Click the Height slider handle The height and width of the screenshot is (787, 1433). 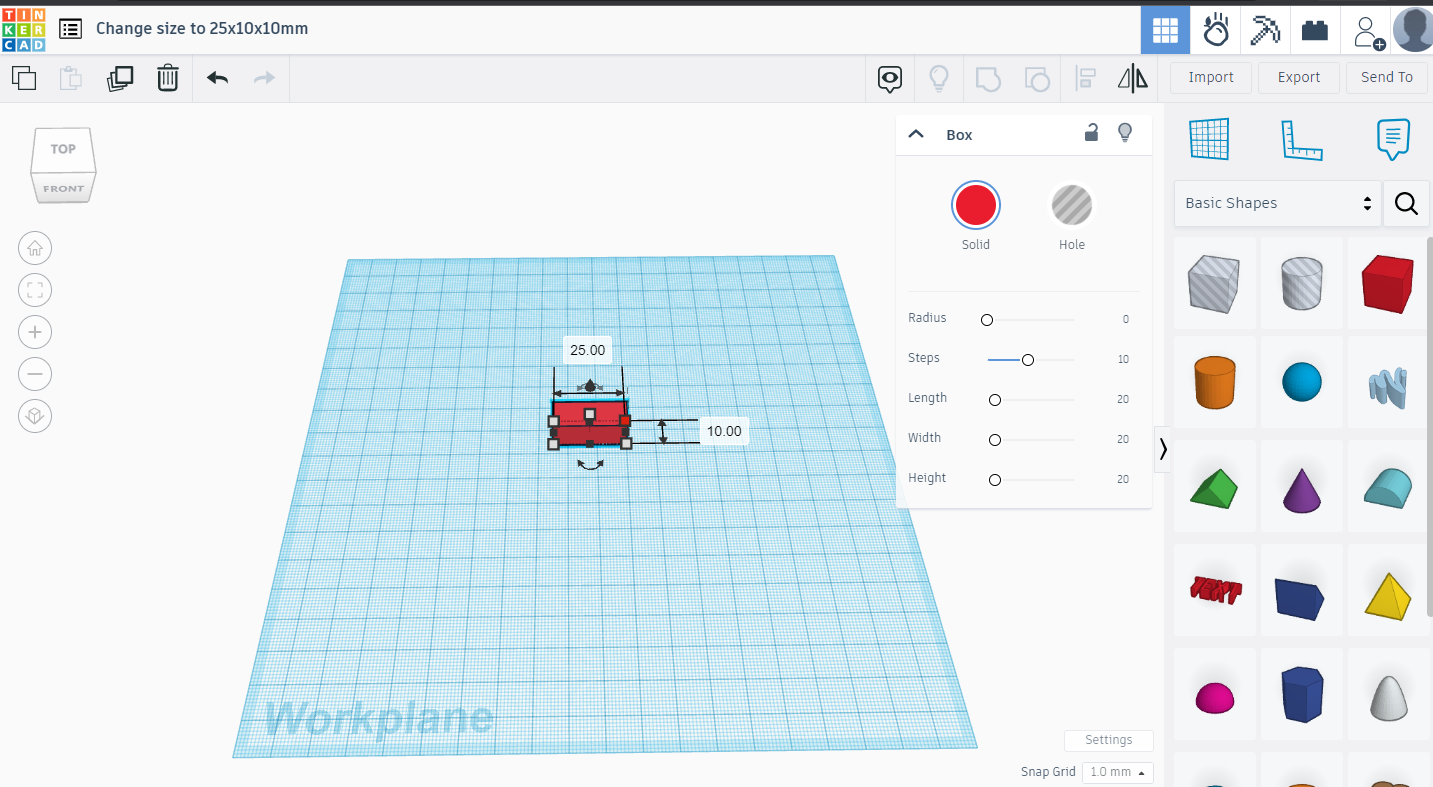click(x=994, y=480)
